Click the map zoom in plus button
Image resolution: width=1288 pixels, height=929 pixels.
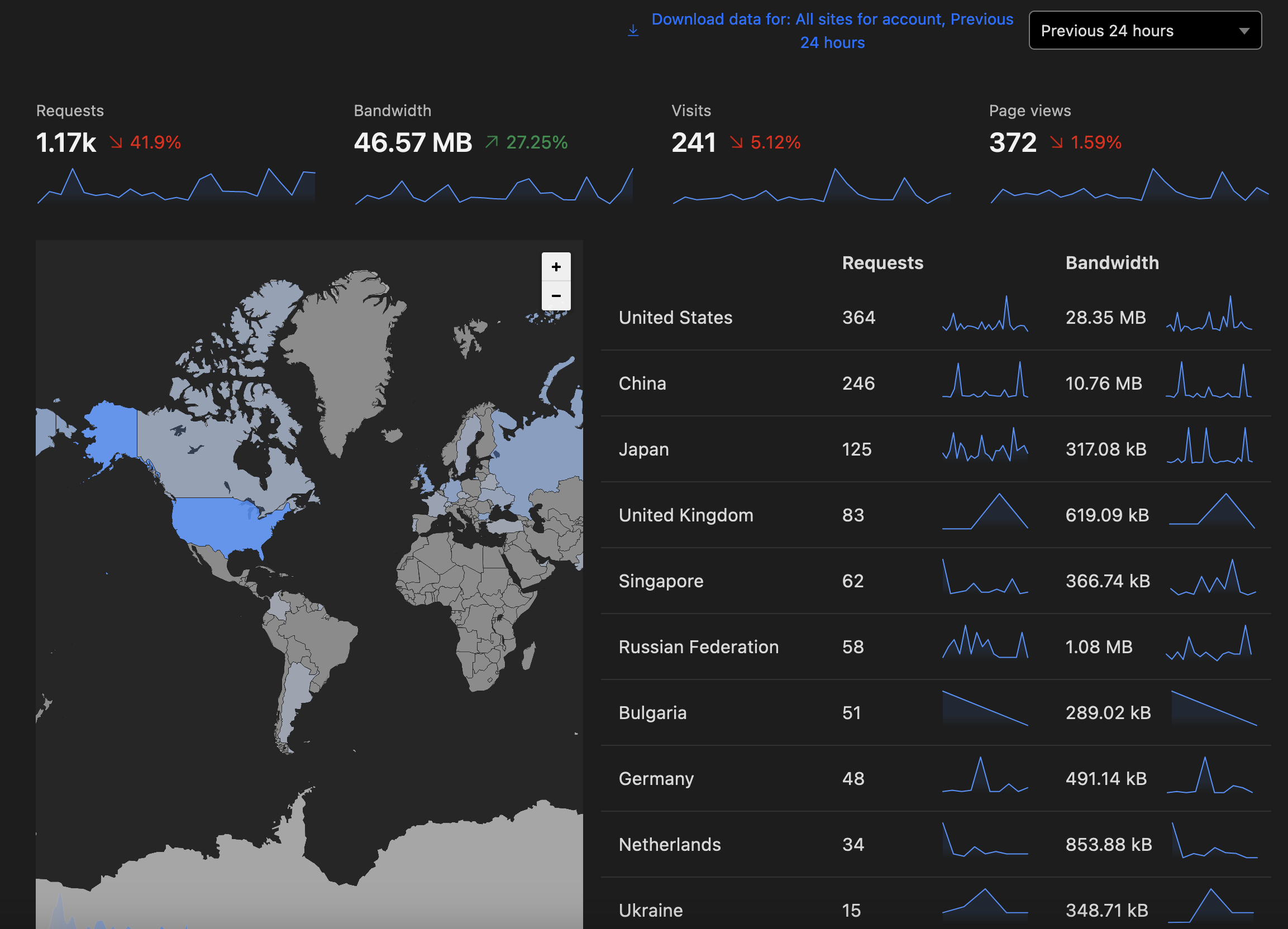click(x=555, y=267)
